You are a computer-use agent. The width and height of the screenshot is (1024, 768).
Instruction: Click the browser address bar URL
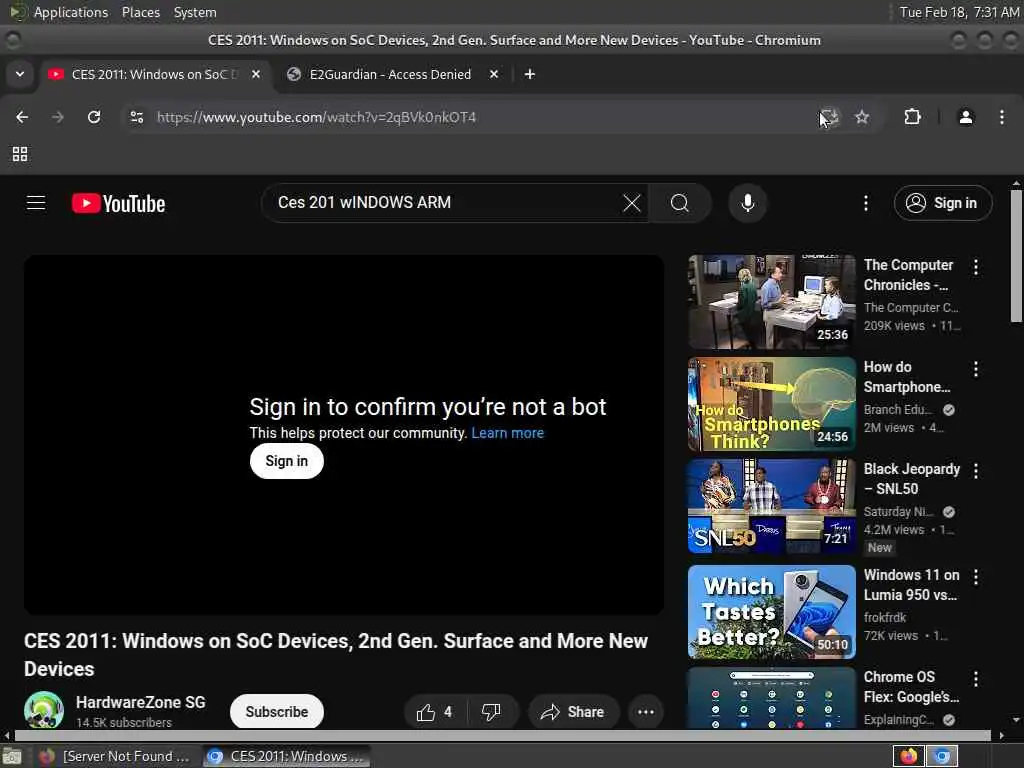pyautogui.click(x=317, y=118)
